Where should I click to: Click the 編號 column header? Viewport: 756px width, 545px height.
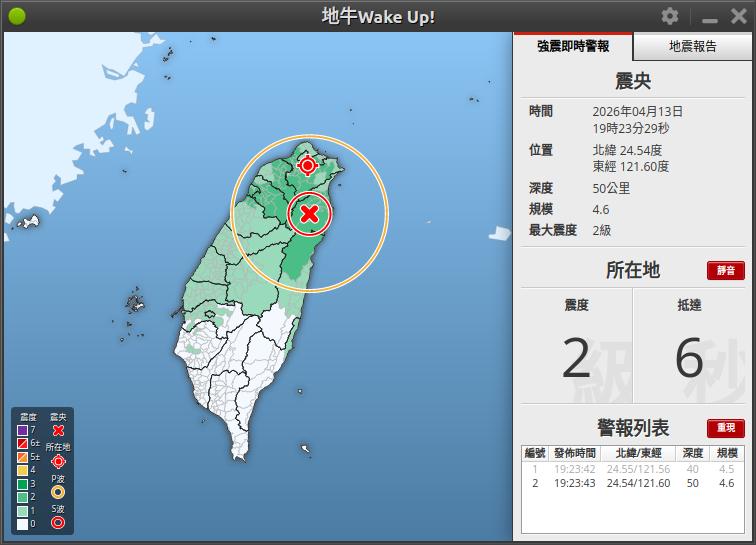535,453
